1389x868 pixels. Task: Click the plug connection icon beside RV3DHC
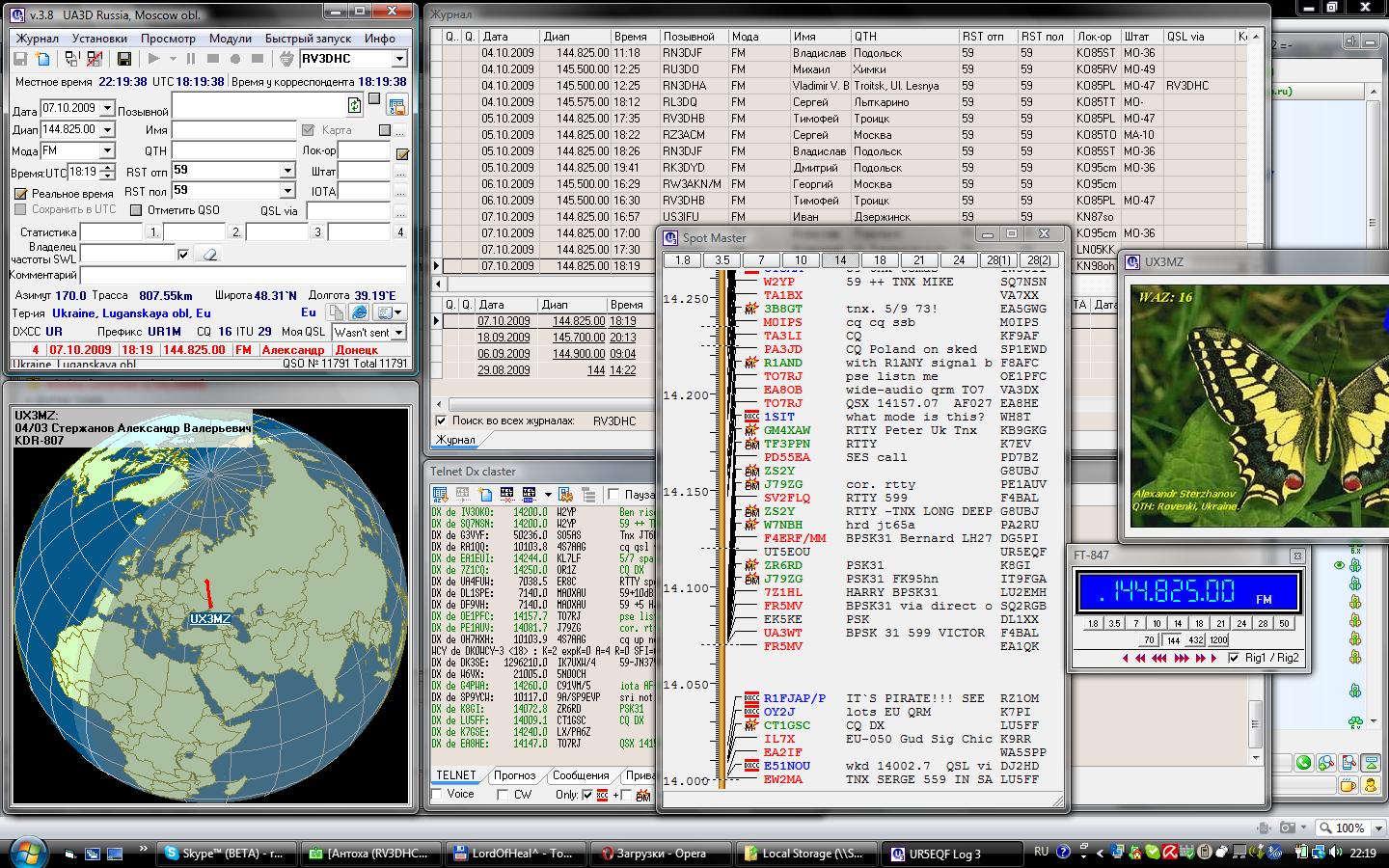click(286, 59)
